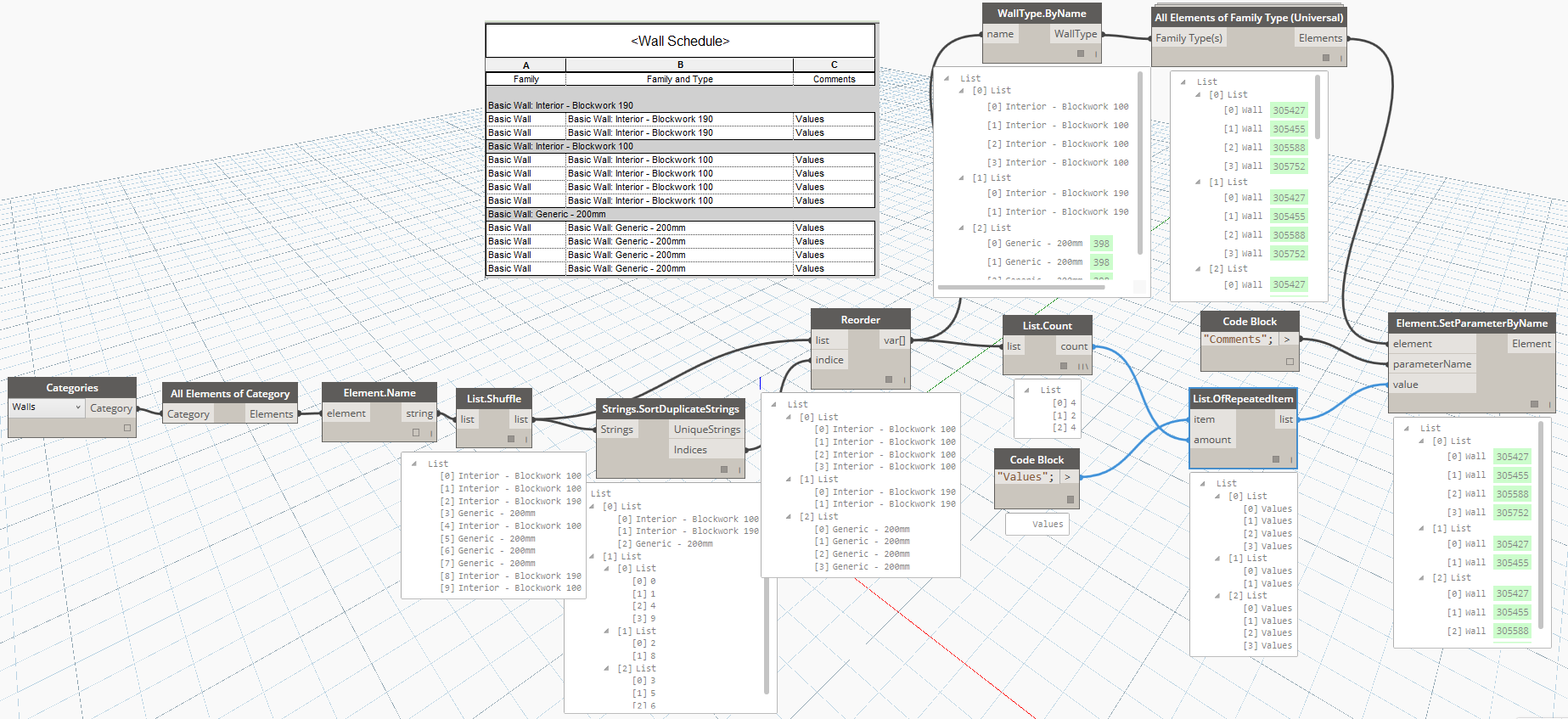Click 305588 under [0] List in Family Type preview
1568x719 pixels.
(1289, 148)
